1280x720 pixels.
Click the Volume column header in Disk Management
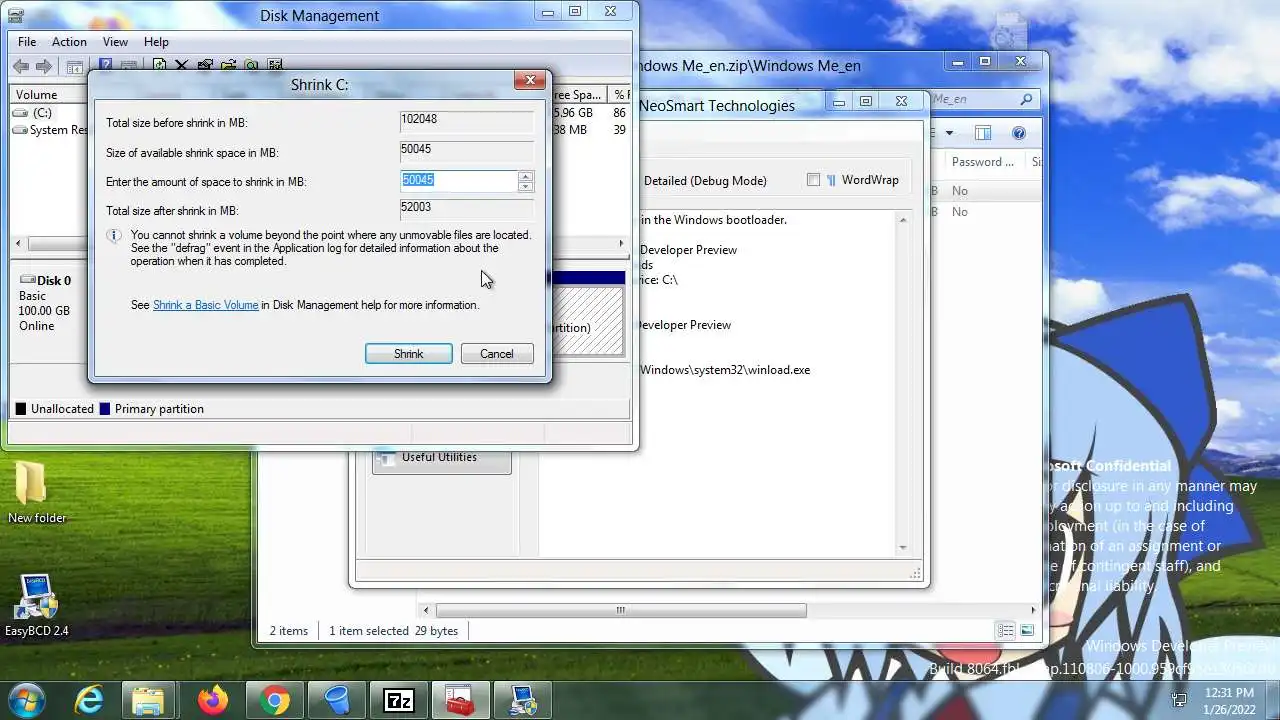pos(50,95)
